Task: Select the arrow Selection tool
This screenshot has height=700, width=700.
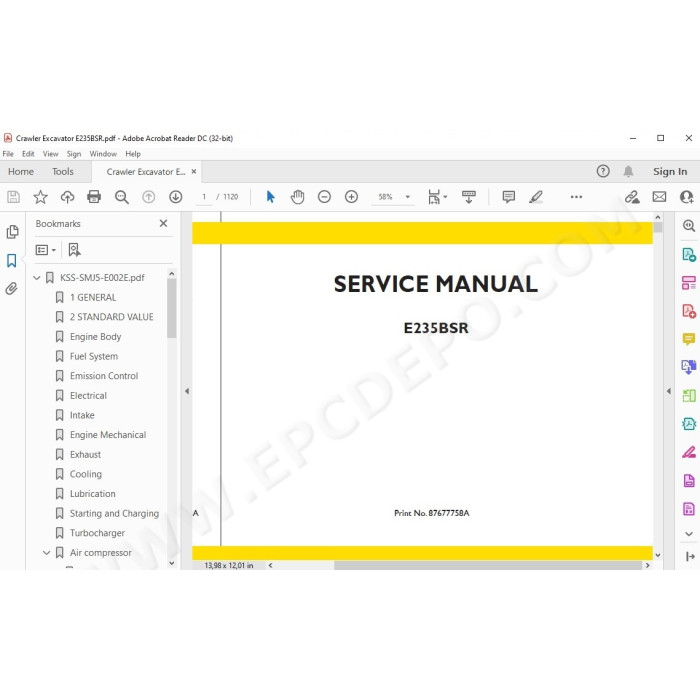Action: (270, 197)
